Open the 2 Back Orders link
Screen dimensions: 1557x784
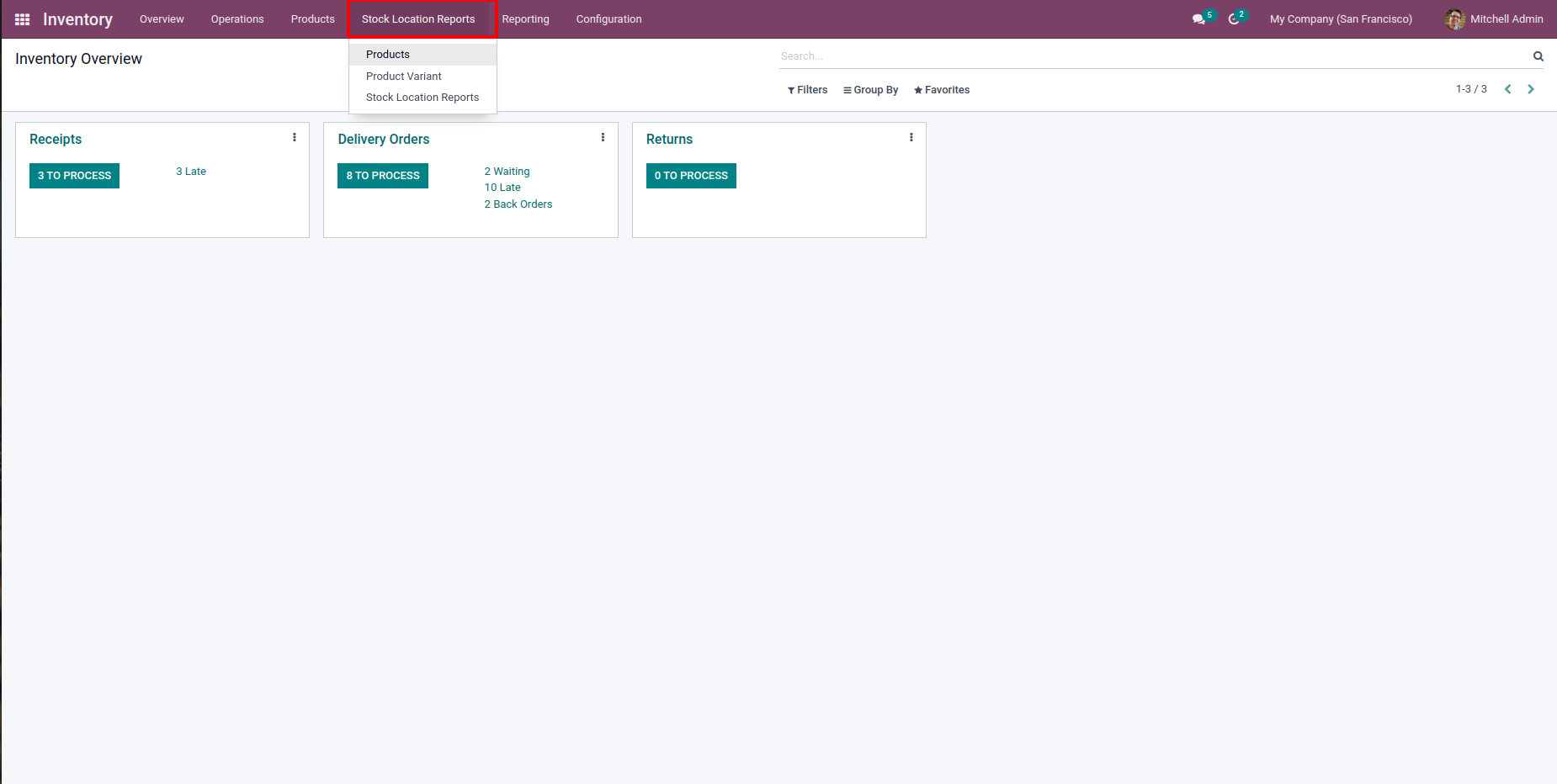coord(518,204)
